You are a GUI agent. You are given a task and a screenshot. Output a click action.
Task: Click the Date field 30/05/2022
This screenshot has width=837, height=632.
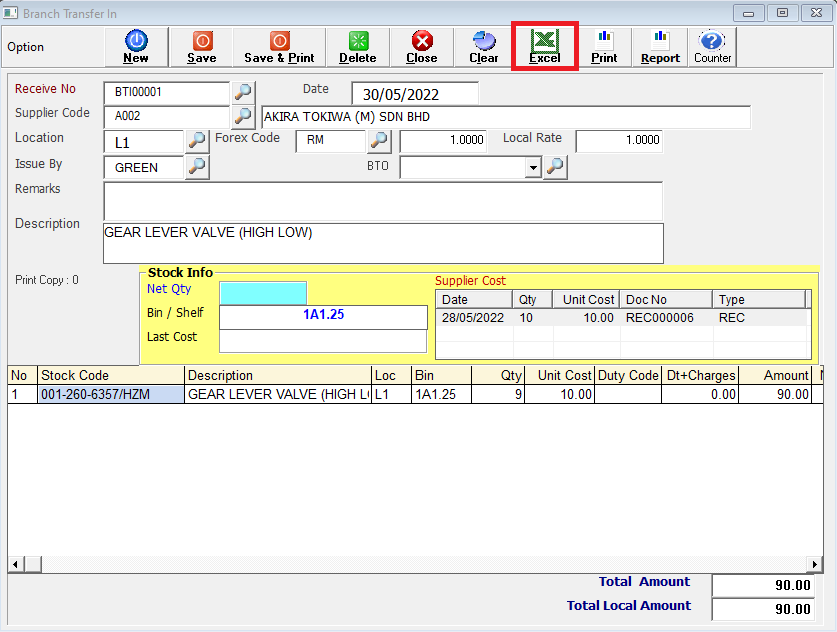(x=415, y=94)
